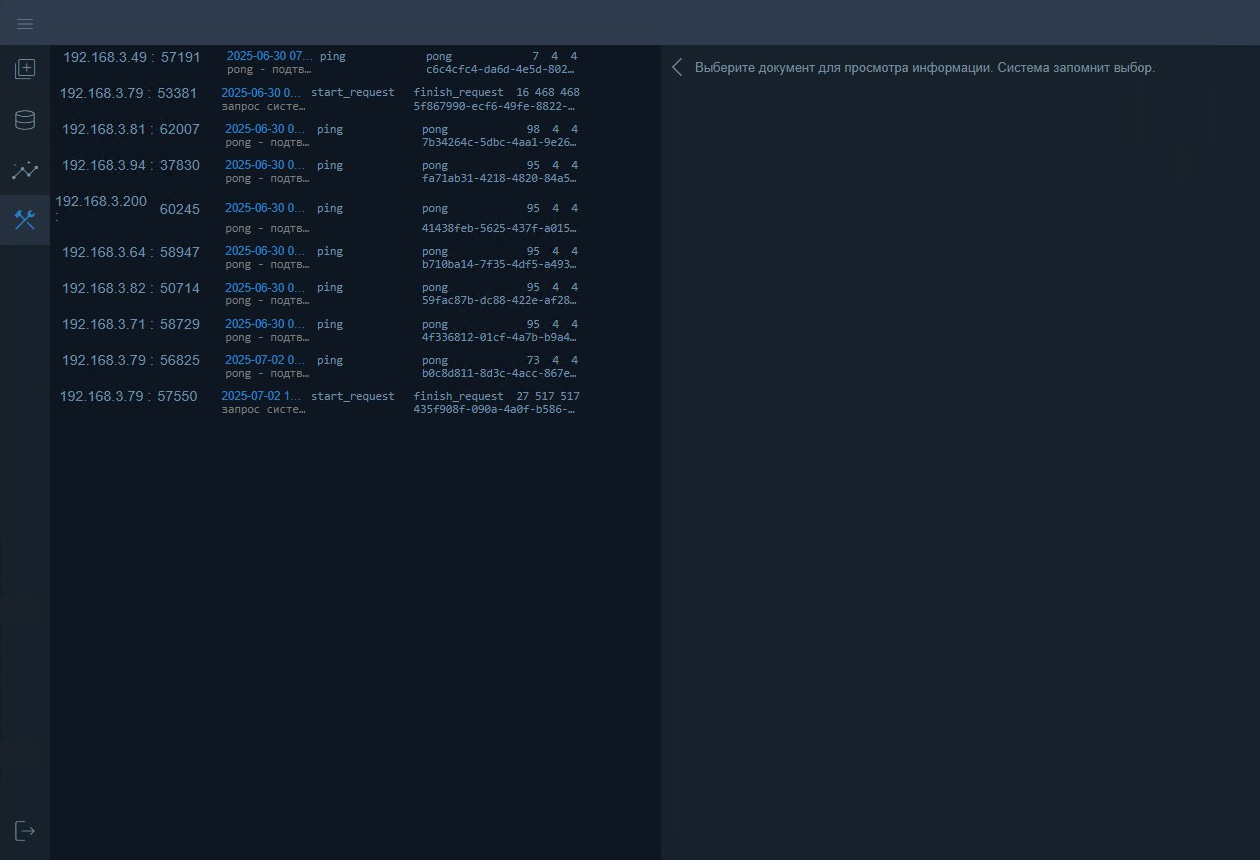Select the 192.168.3.64 : 58947 entry
This screenshot has width=1260, height=860.
coord(131,252)
